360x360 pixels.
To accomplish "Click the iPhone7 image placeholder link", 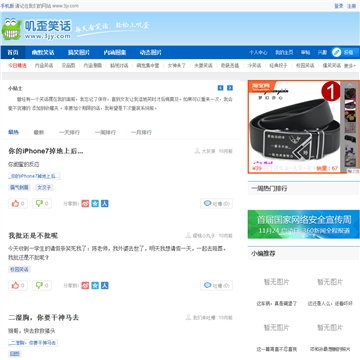I will [x=34, y=176].
